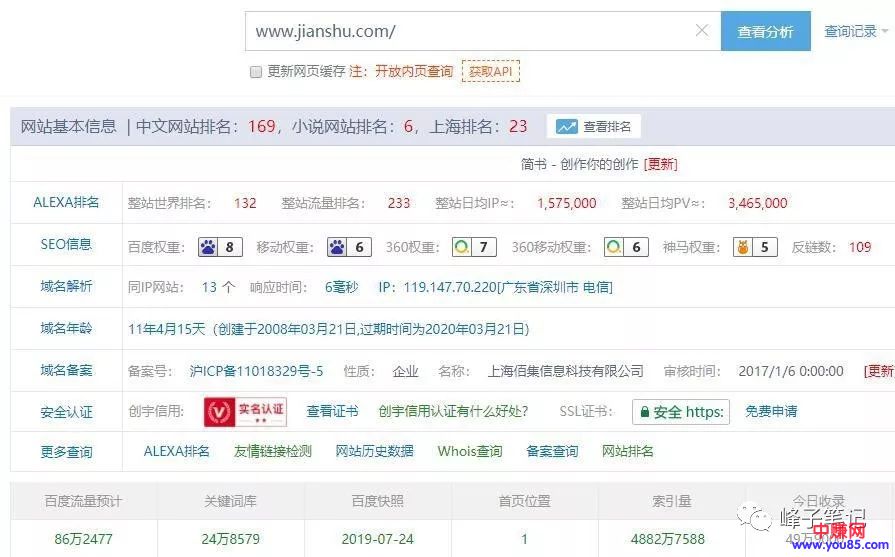The width and height of the screenshot is (895, 557).
Task: Open the Whois查询 link
Action: 470,451
